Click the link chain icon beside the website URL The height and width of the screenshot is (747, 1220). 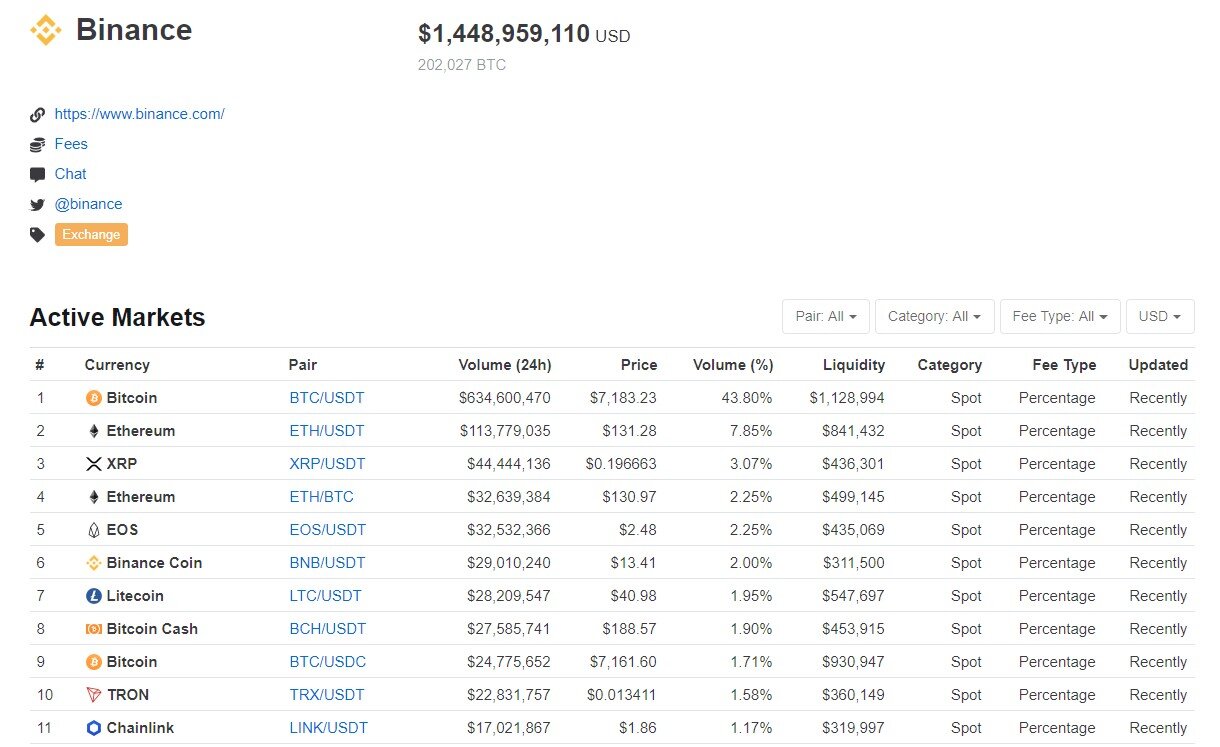coord(38,115)
